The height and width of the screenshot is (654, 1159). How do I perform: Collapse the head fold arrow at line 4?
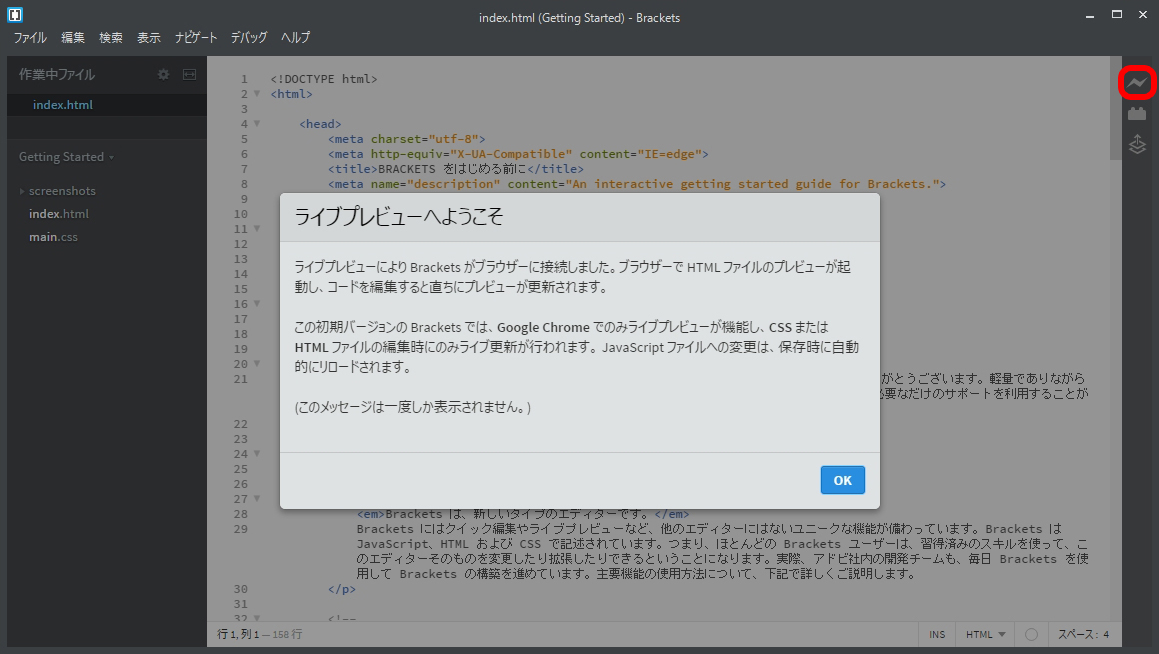click(257, 122)
